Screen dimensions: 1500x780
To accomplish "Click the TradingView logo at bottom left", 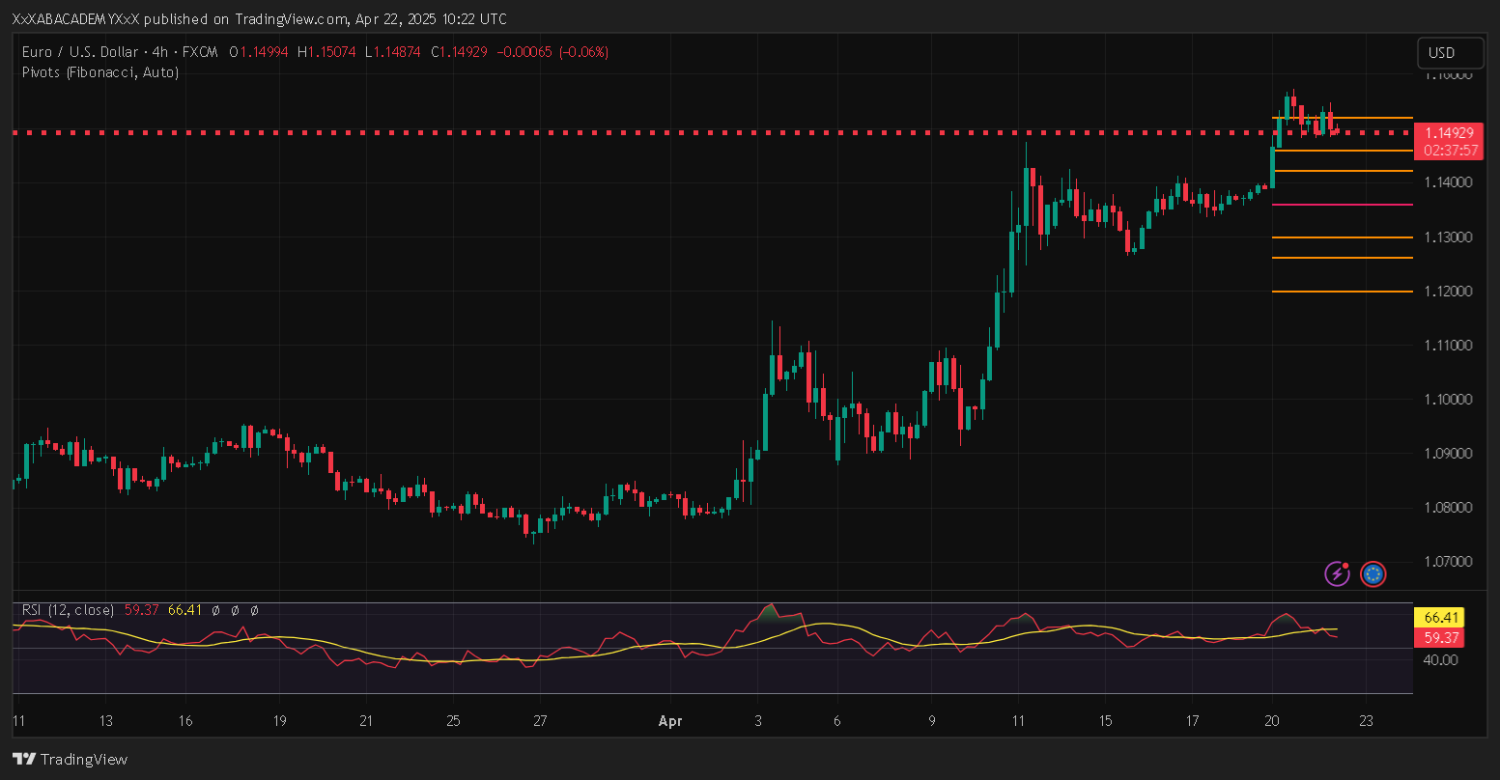I will point(70,759).
